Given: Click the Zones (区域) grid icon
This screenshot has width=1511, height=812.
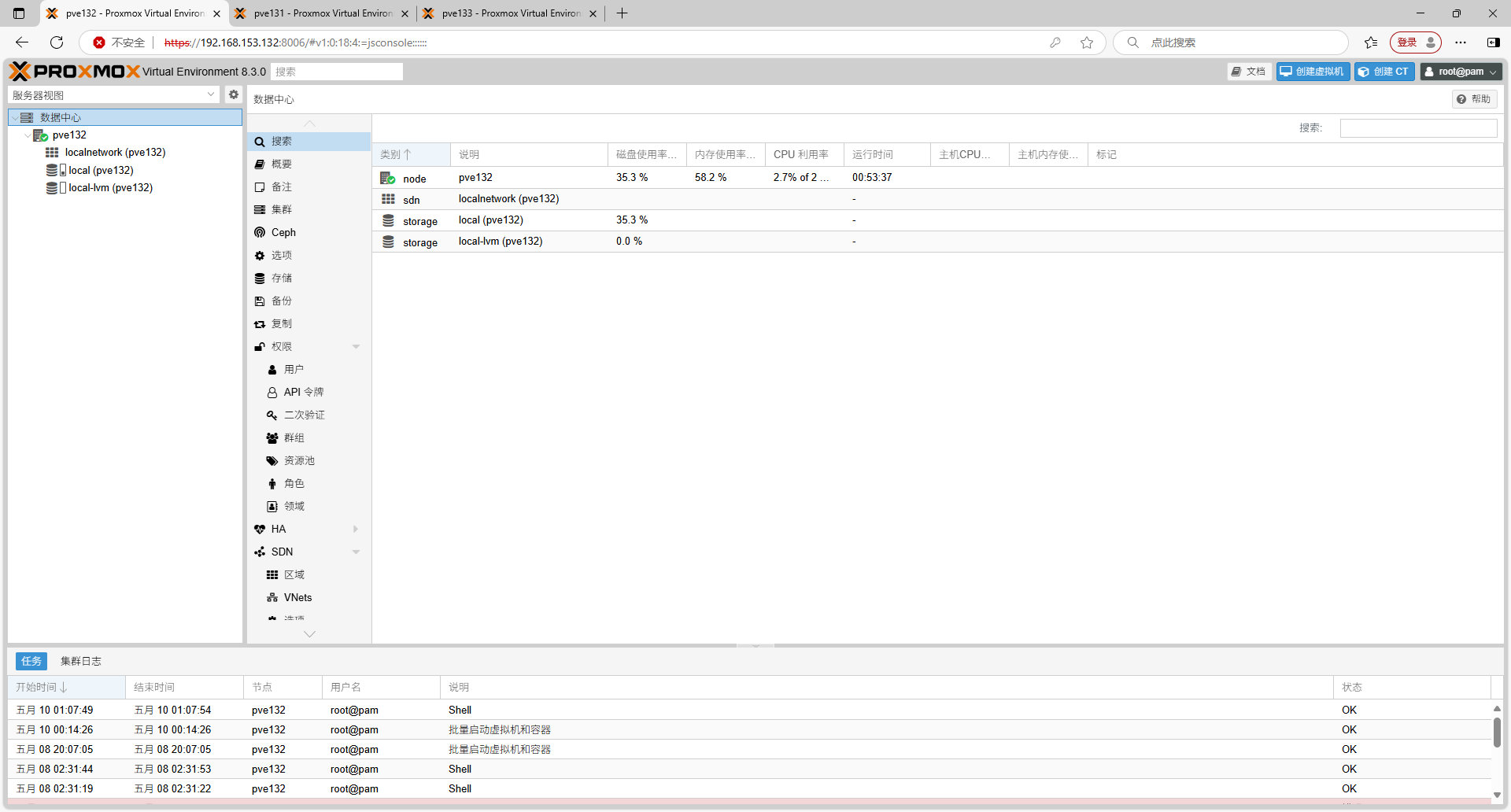Looking at the screenshot, I should coord(272,575).
